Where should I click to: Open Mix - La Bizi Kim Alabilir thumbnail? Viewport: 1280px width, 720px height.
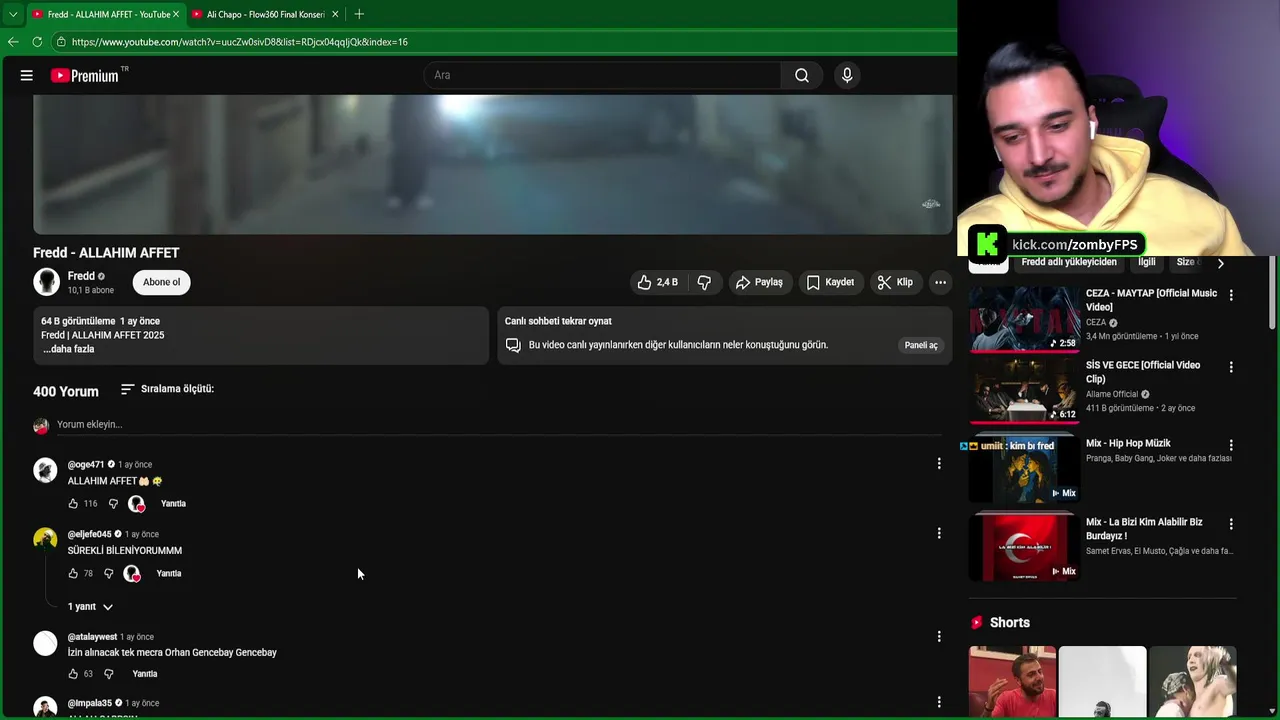pyautogui.click(x=1024, y=547)
